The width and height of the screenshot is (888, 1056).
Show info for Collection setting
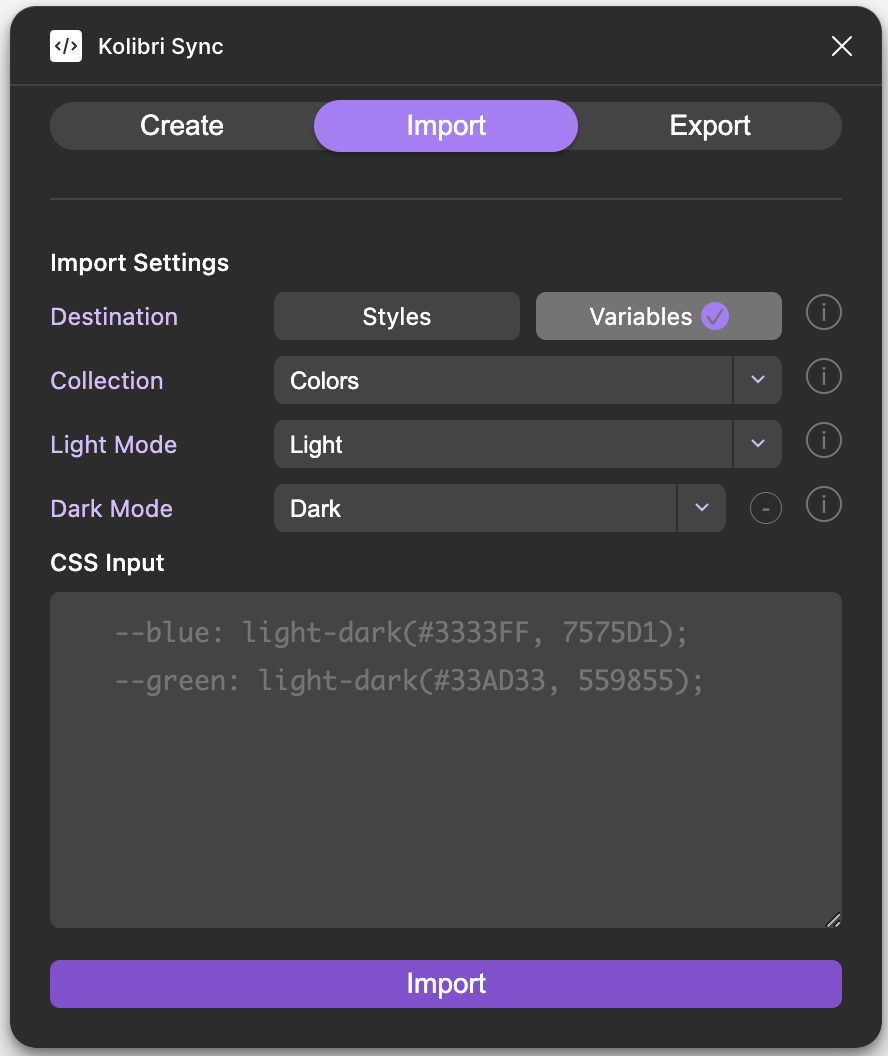[823, 376]
